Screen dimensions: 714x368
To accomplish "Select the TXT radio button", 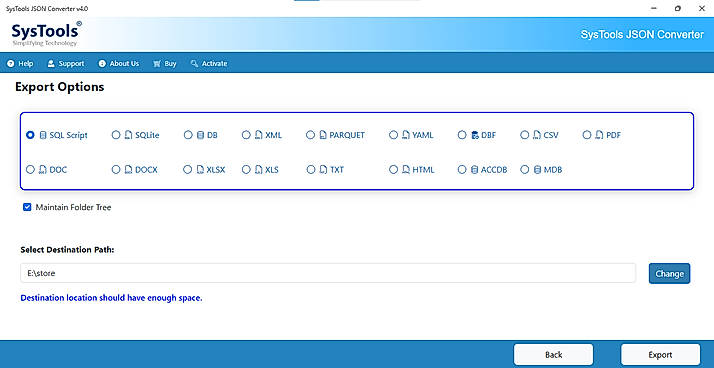I will click(311, 170).
